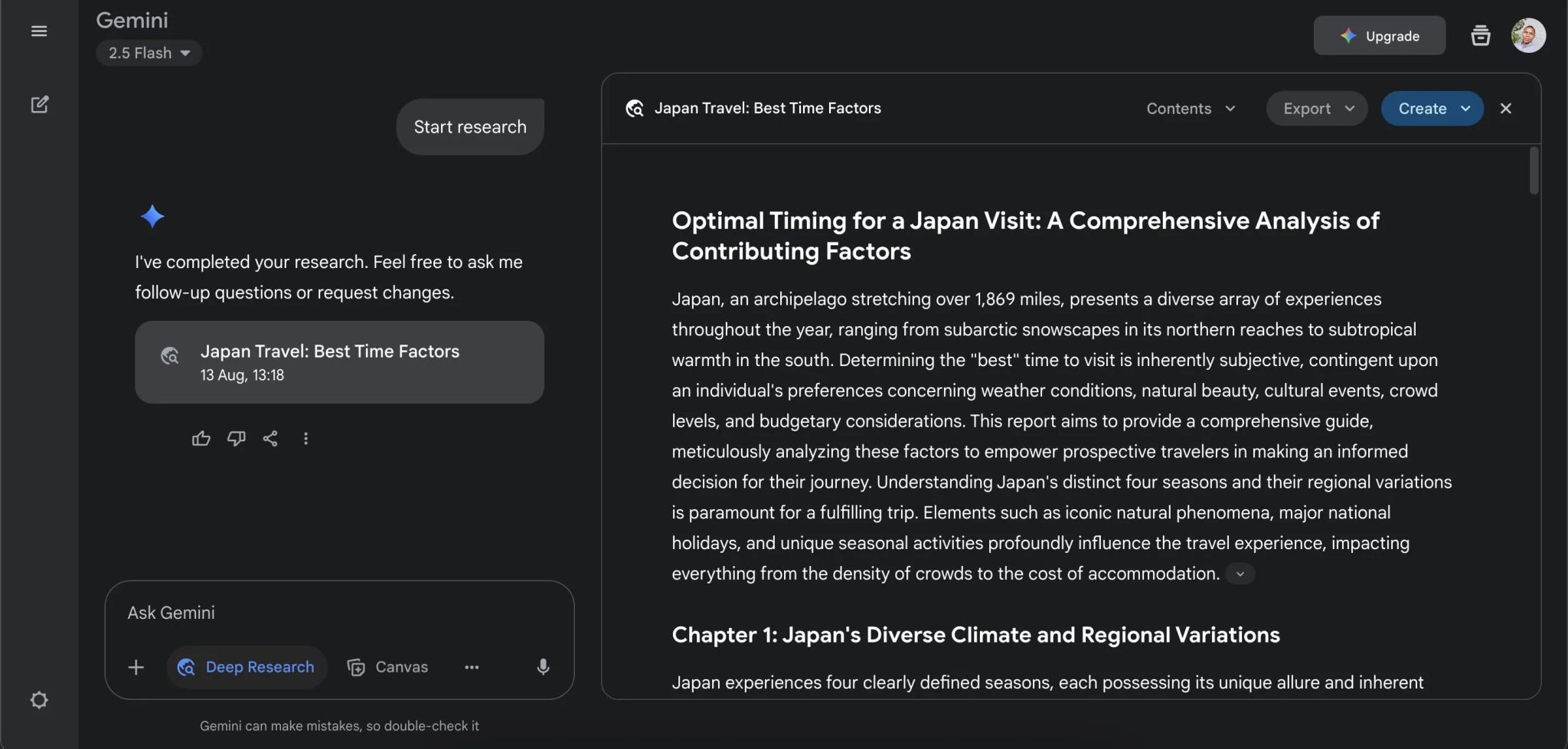1568x749 pixels.
Task: Click the thumbs up feedback icon
Action: [x=201, y=439]
